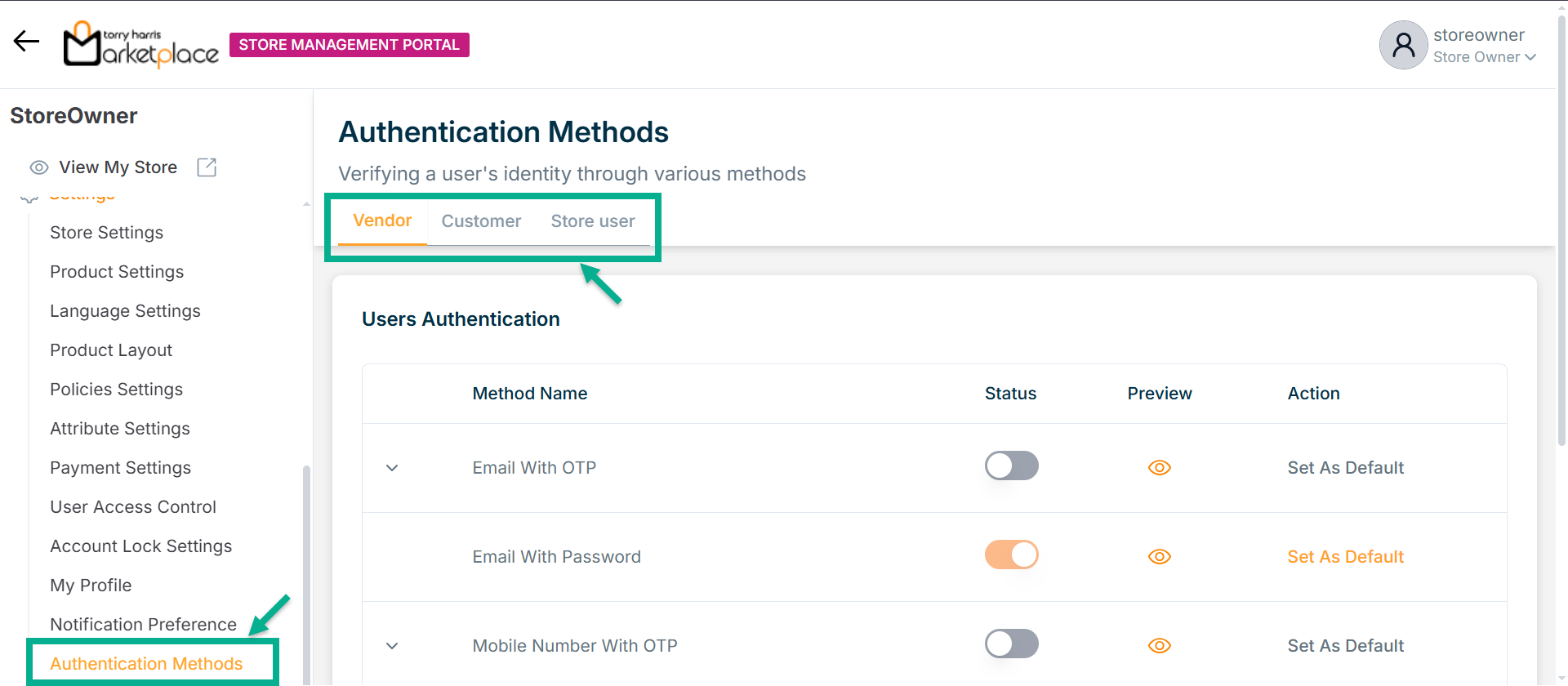Image resolution: width=1568 pixels, height=686 pixels.
Task: Switch to the Store user tab
Action: point(592,221)
